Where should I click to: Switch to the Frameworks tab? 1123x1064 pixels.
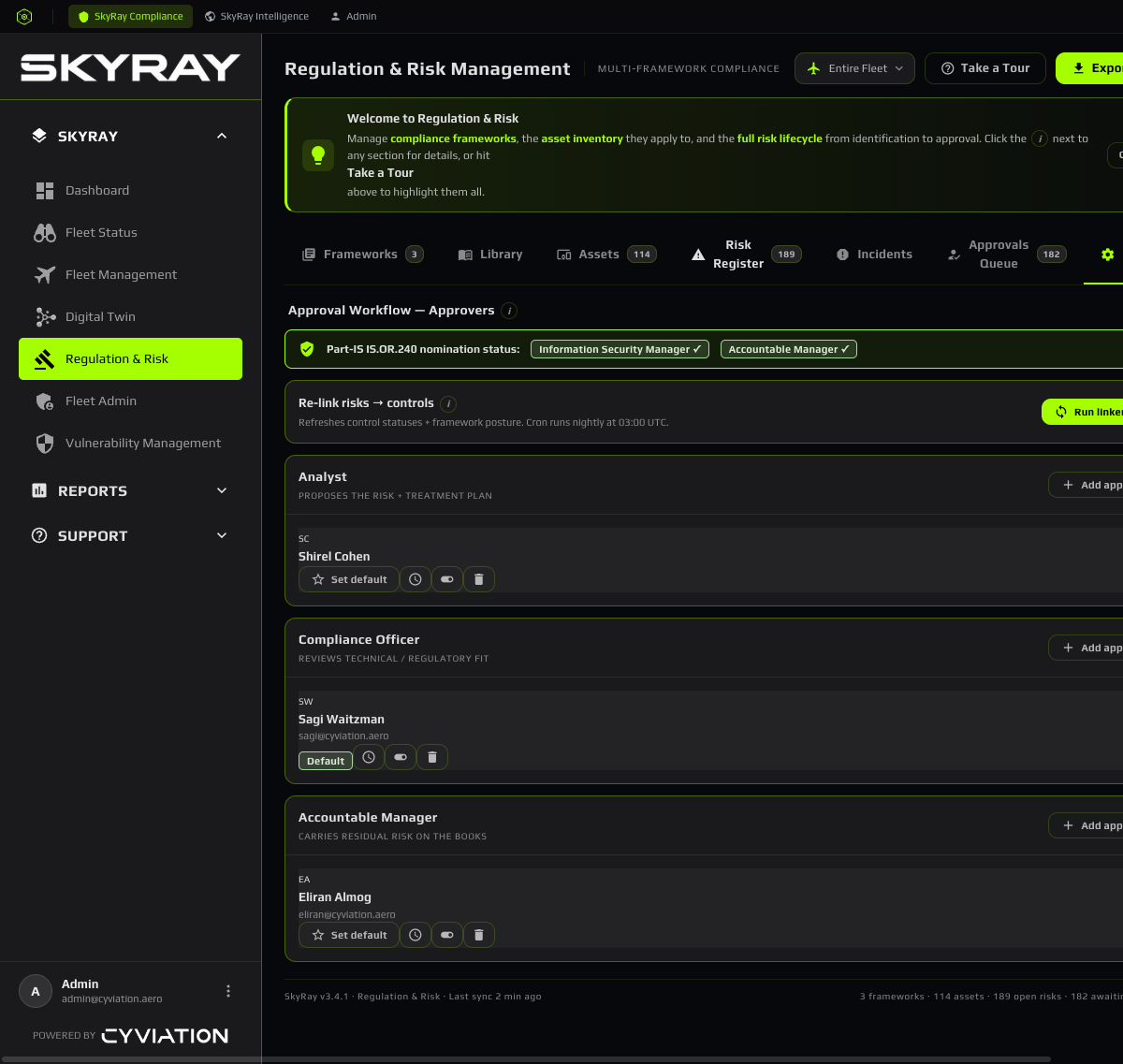pyautogui.click(x=362, y=255)
